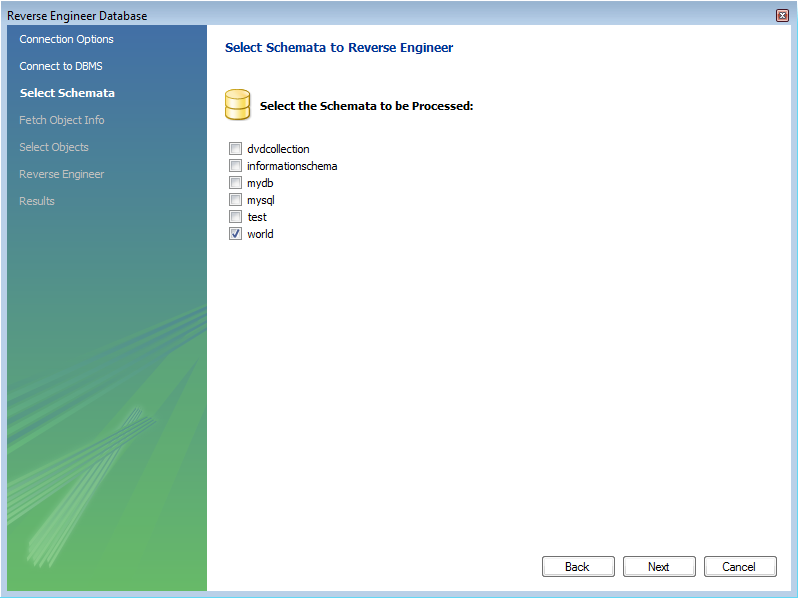Choose the Reverse Engineer sidebar step

61,174
